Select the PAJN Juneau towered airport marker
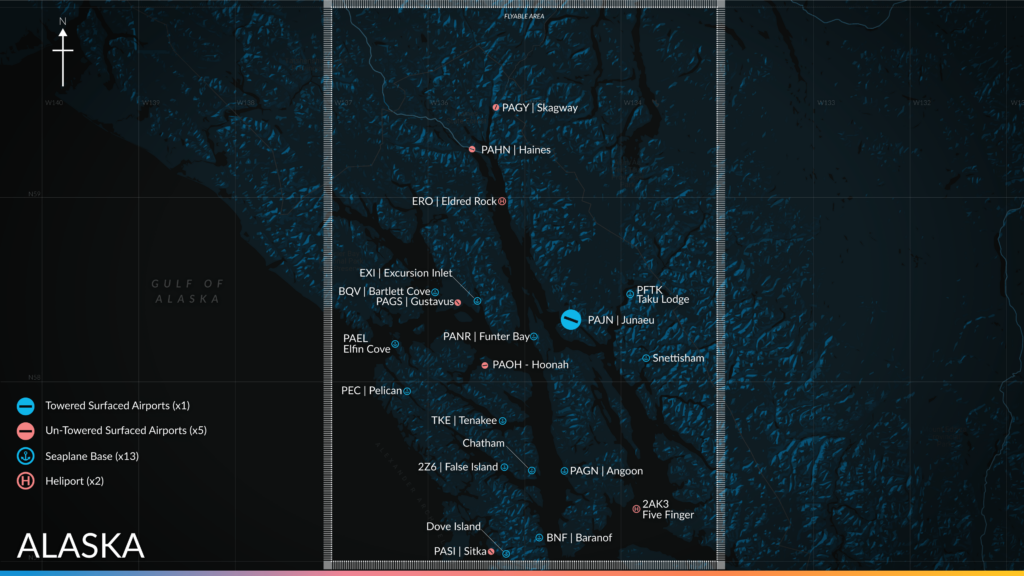The image size is (1024, 576). pyautogui.click(x=569, y=320)
